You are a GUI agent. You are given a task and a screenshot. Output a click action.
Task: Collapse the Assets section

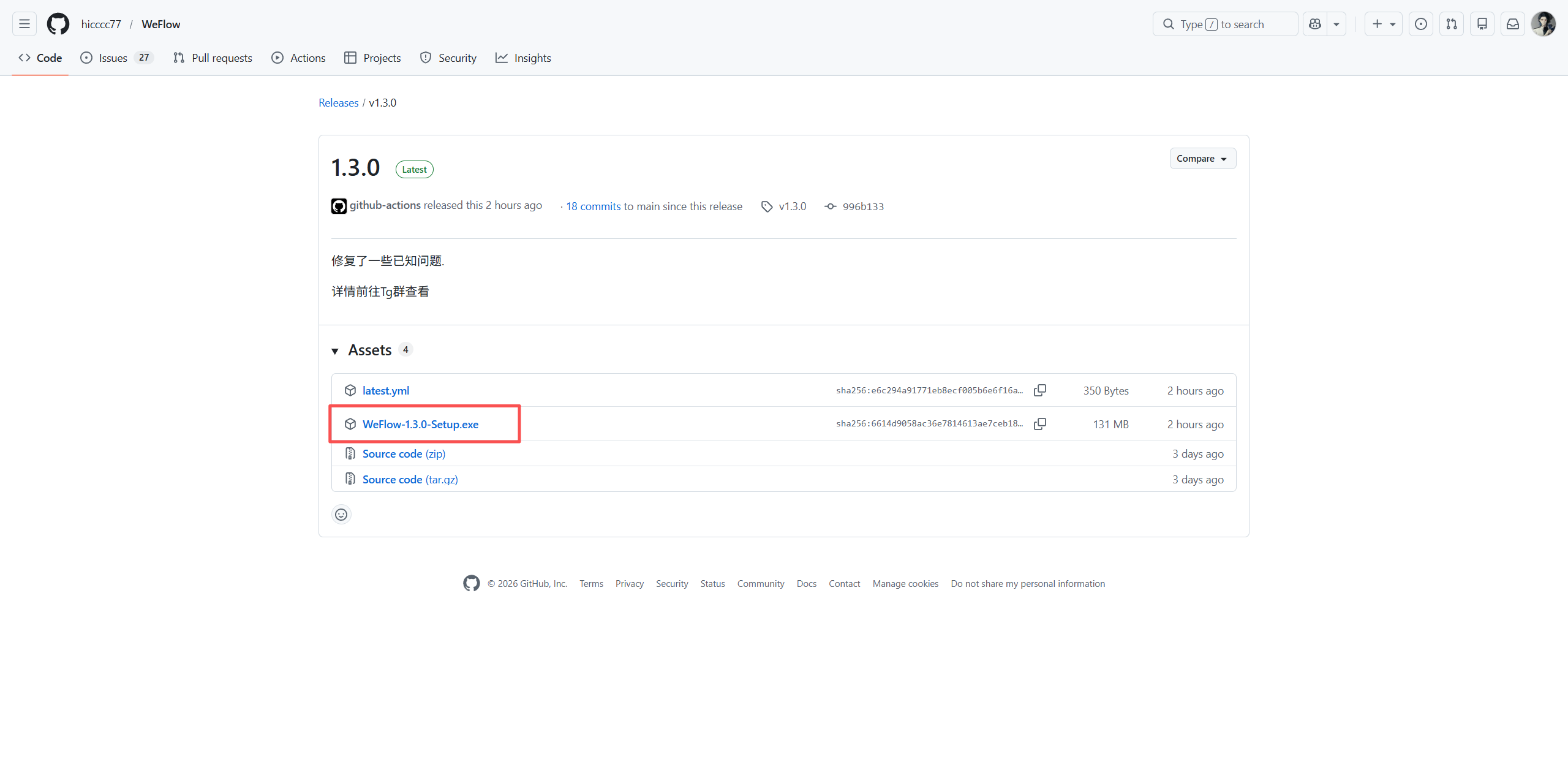335,351
